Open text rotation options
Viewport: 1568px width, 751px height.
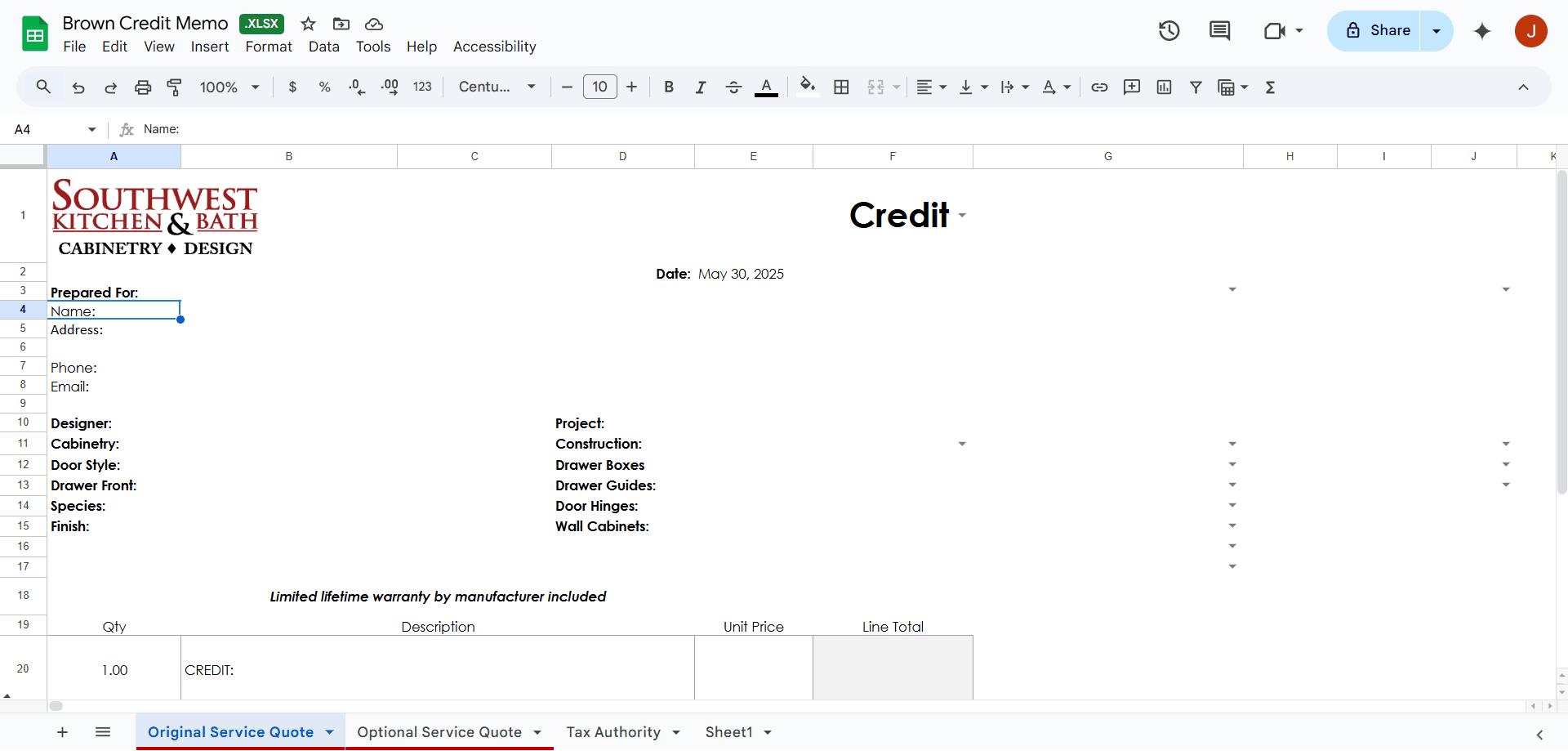click(x=1056, y=87)
